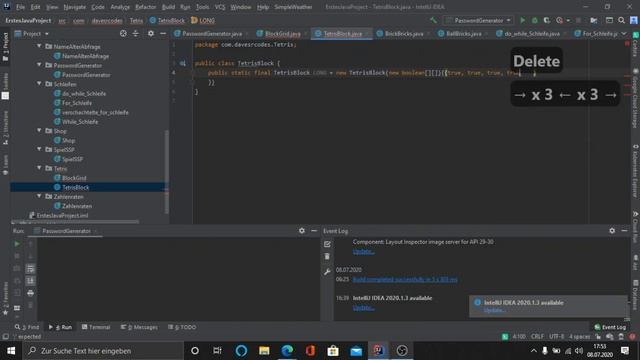Open the Search Everywhere magnifier icon
Screen dimensions: 640x360
click(622, 20)
